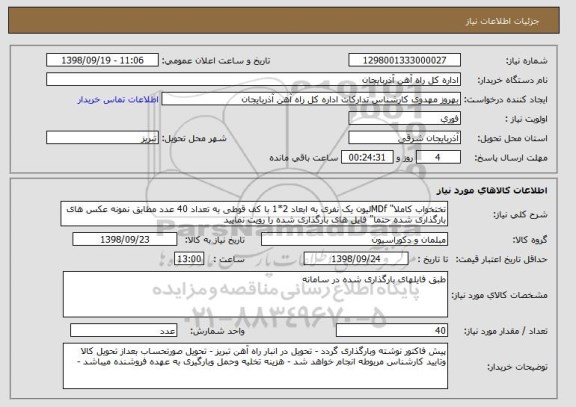Click the remaining time field 00:24:31
Screen dimensions: 576x407
(x=367, y=157)
